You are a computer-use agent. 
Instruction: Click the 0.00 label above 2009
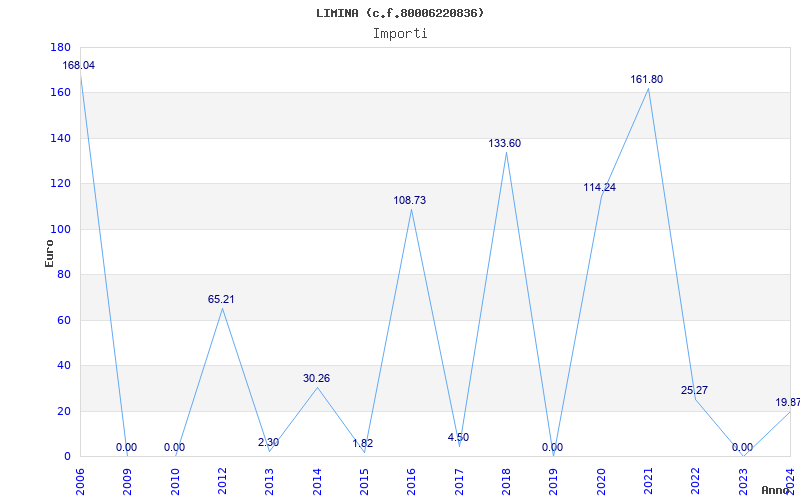(x=126, y=447)
